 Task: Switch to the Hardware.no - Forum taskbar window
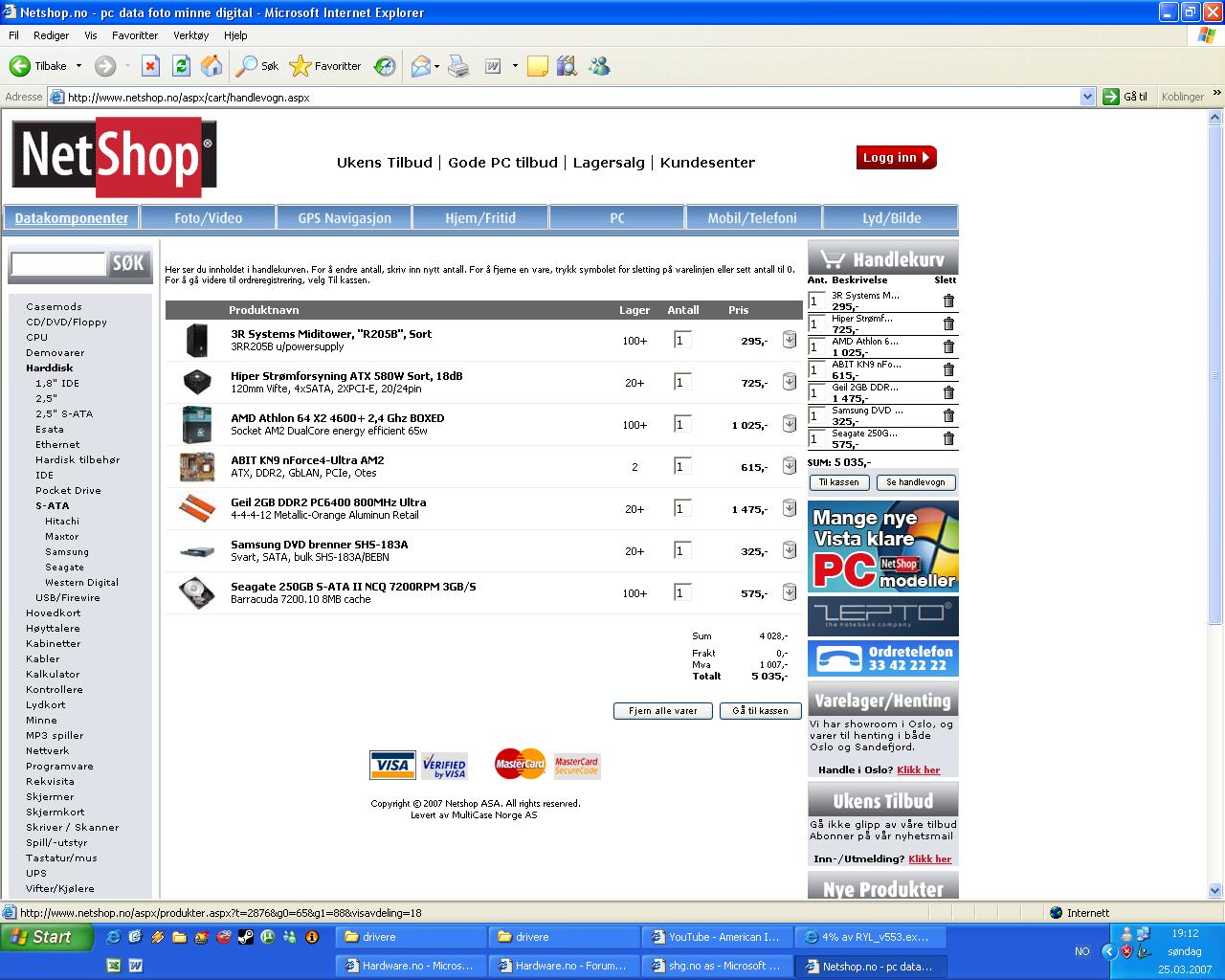pyautogui.click(x=564, y=966)
